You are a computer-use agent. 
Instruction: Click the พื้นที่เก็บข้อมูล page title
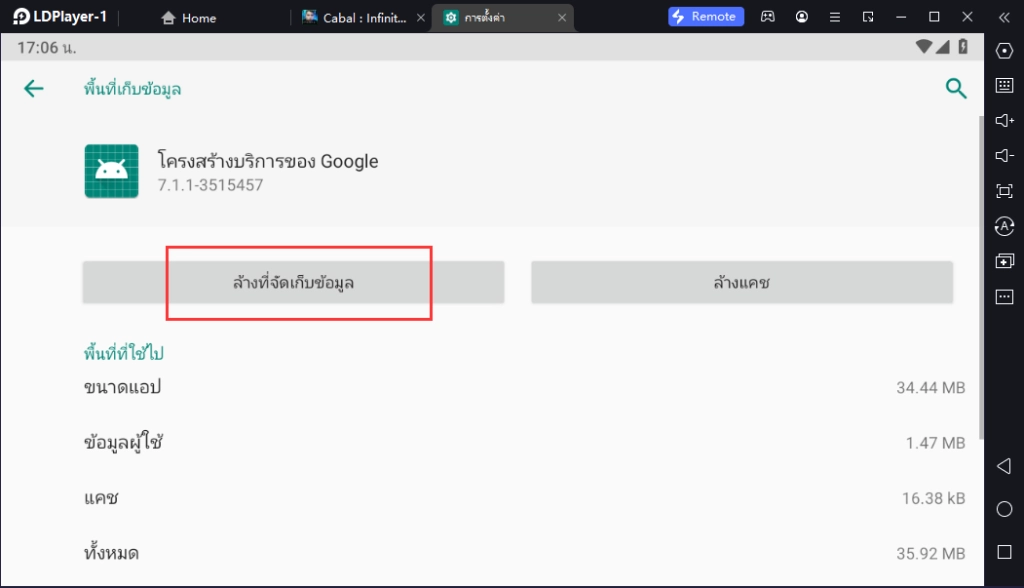click(133, 88)
